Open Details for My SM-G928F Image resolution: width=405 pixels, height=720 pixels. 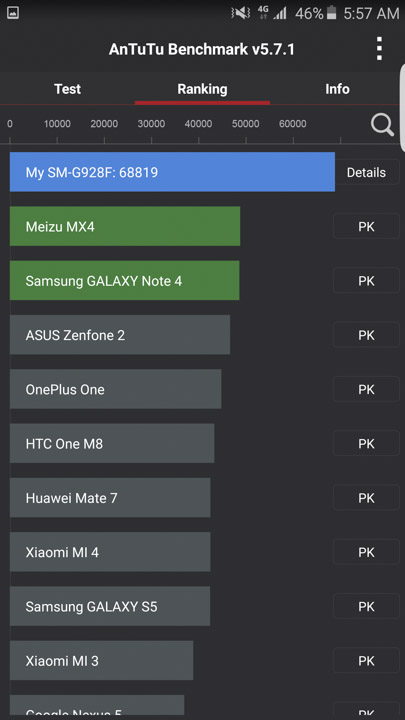click(x=366, y=172)
